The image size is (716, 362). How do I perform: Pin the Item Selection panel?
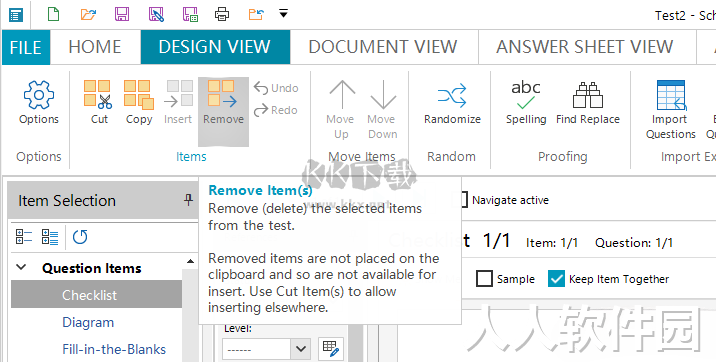188,200
